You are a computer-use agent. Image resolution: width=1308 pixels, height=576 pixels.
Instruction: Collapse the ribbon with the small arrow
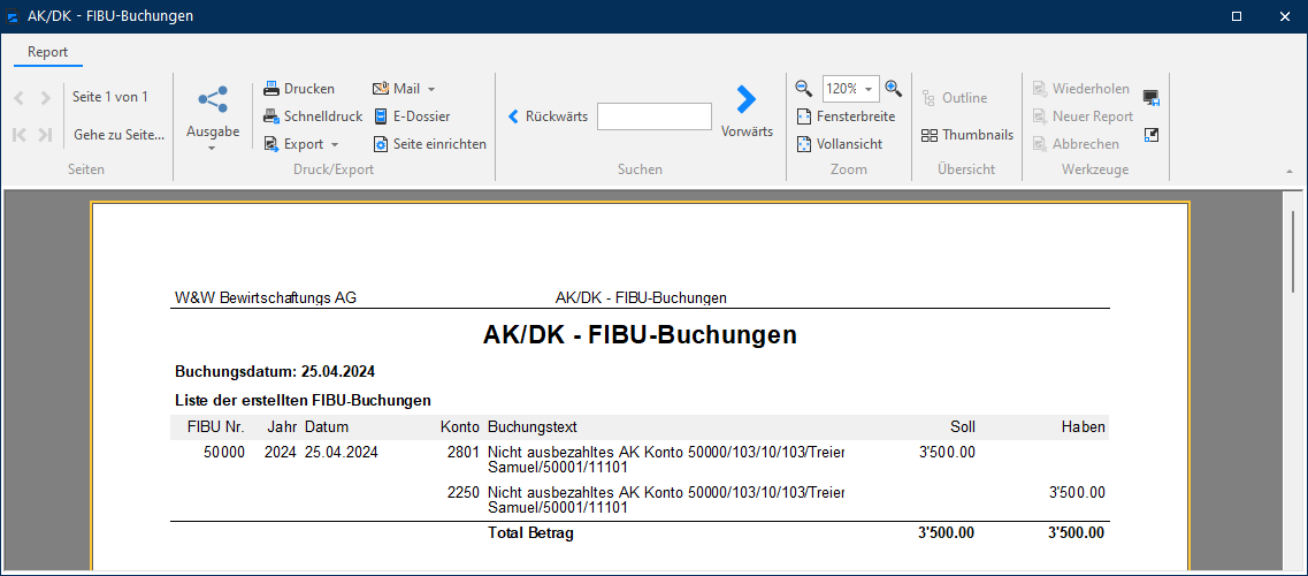(x=1289, y=171)
